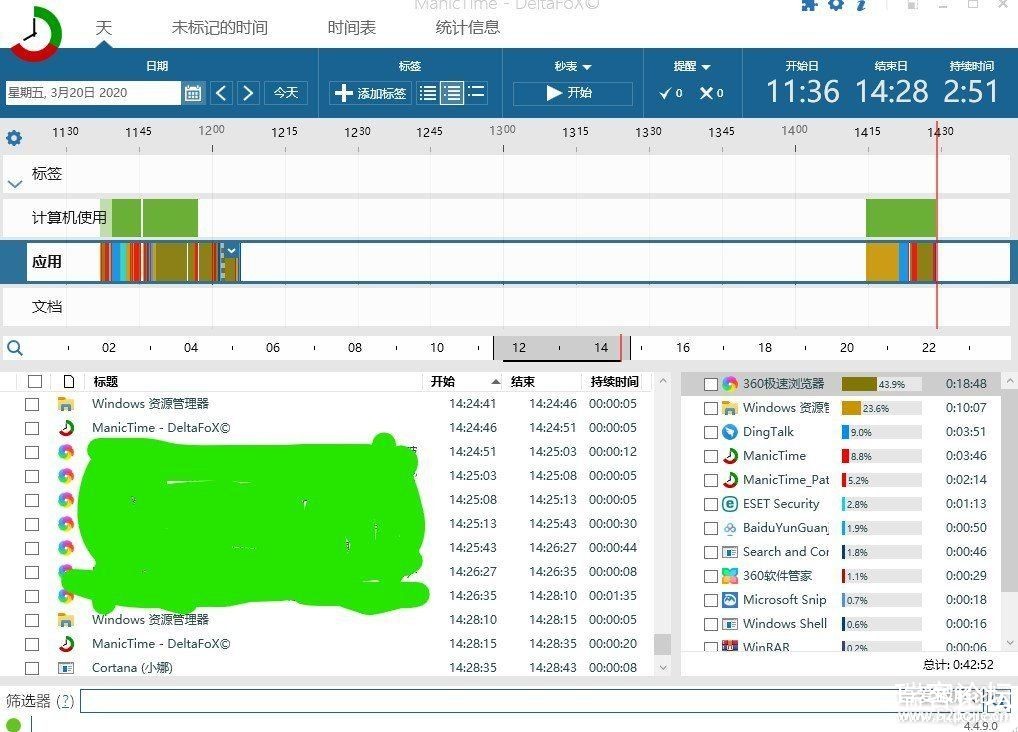Open the 提醒 reminder dropdown

tap(692, 67)
